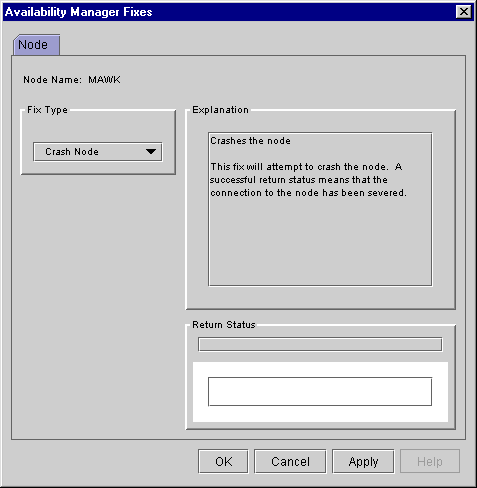Open the Crash Node fix type combo box

pos(98,152)
